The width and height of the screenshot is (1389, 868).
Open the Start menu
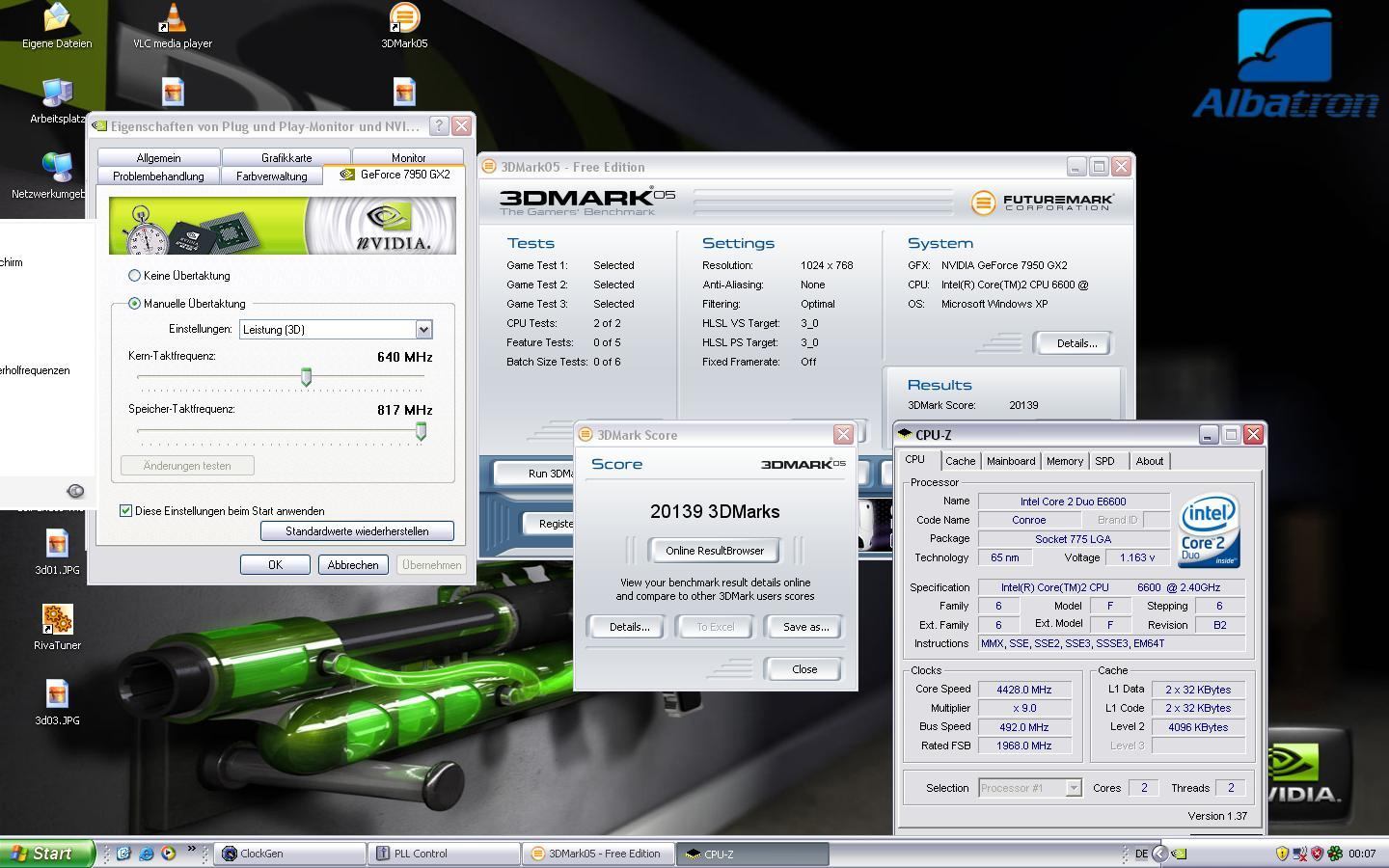46,854
